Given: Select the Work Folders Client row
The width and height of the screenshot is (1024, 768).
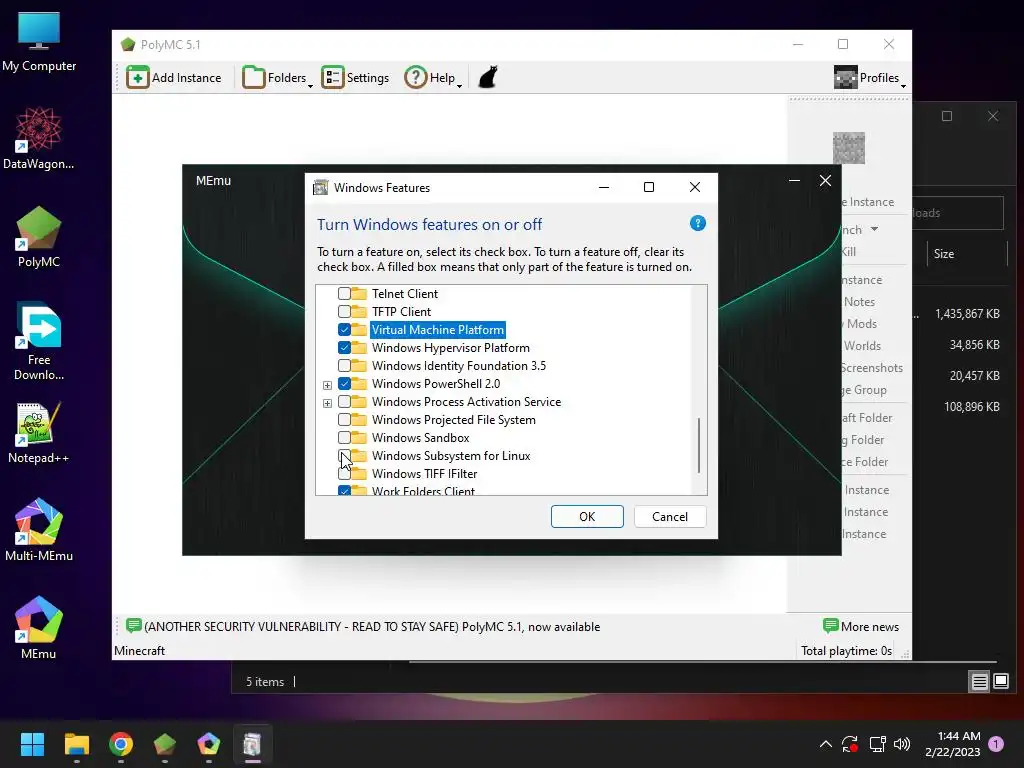Looking at the screenshot, I should click(x=423, y=491).
